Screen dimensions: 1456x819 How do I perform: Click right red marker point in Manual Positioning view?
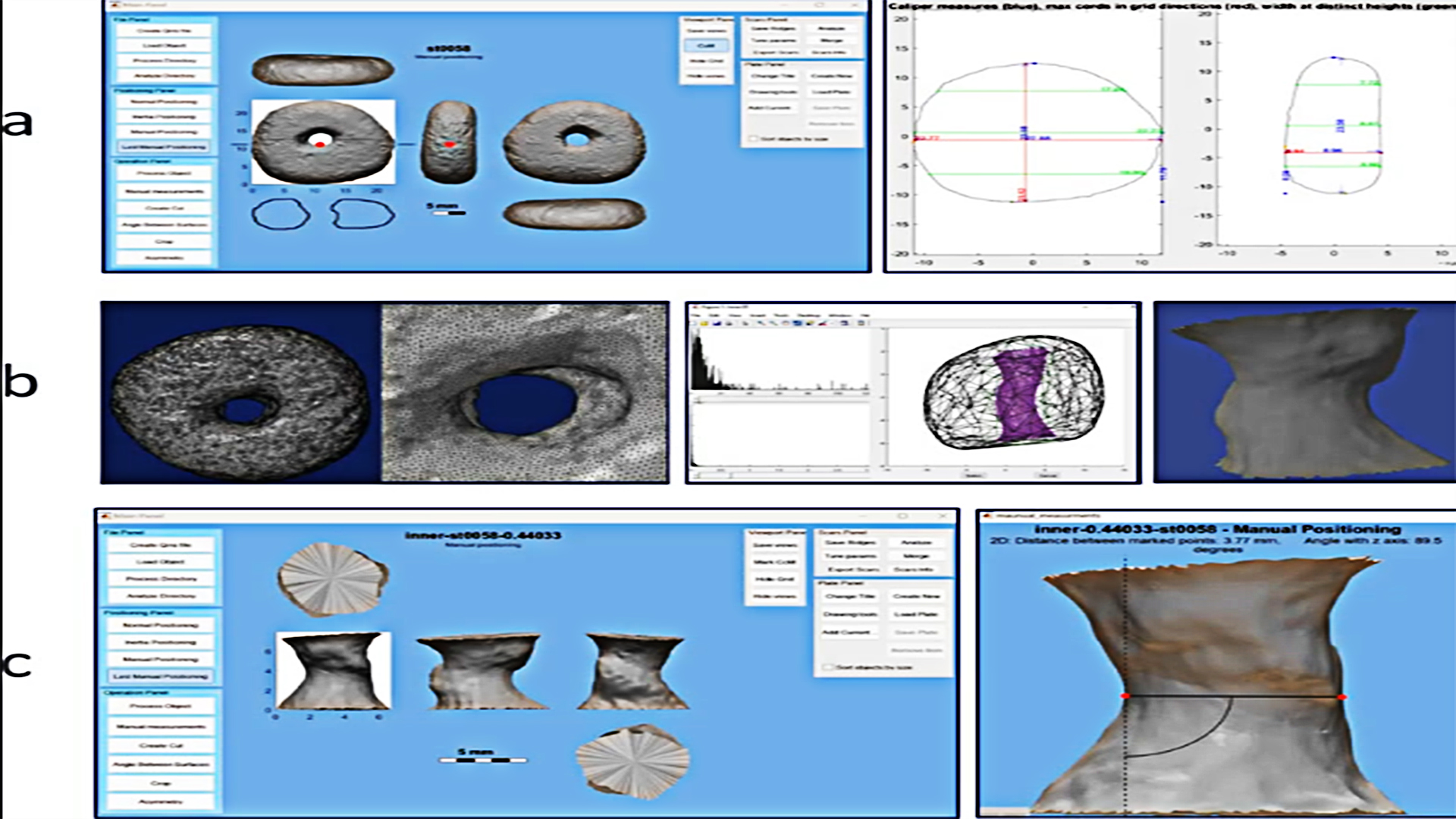(1341, 697)
